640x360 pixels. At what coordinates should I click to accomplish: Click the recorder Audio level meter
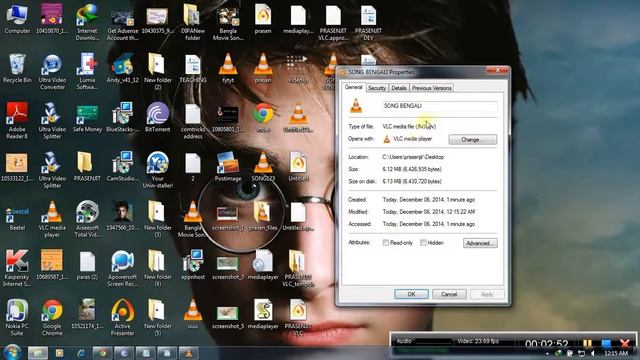point(433,341)
